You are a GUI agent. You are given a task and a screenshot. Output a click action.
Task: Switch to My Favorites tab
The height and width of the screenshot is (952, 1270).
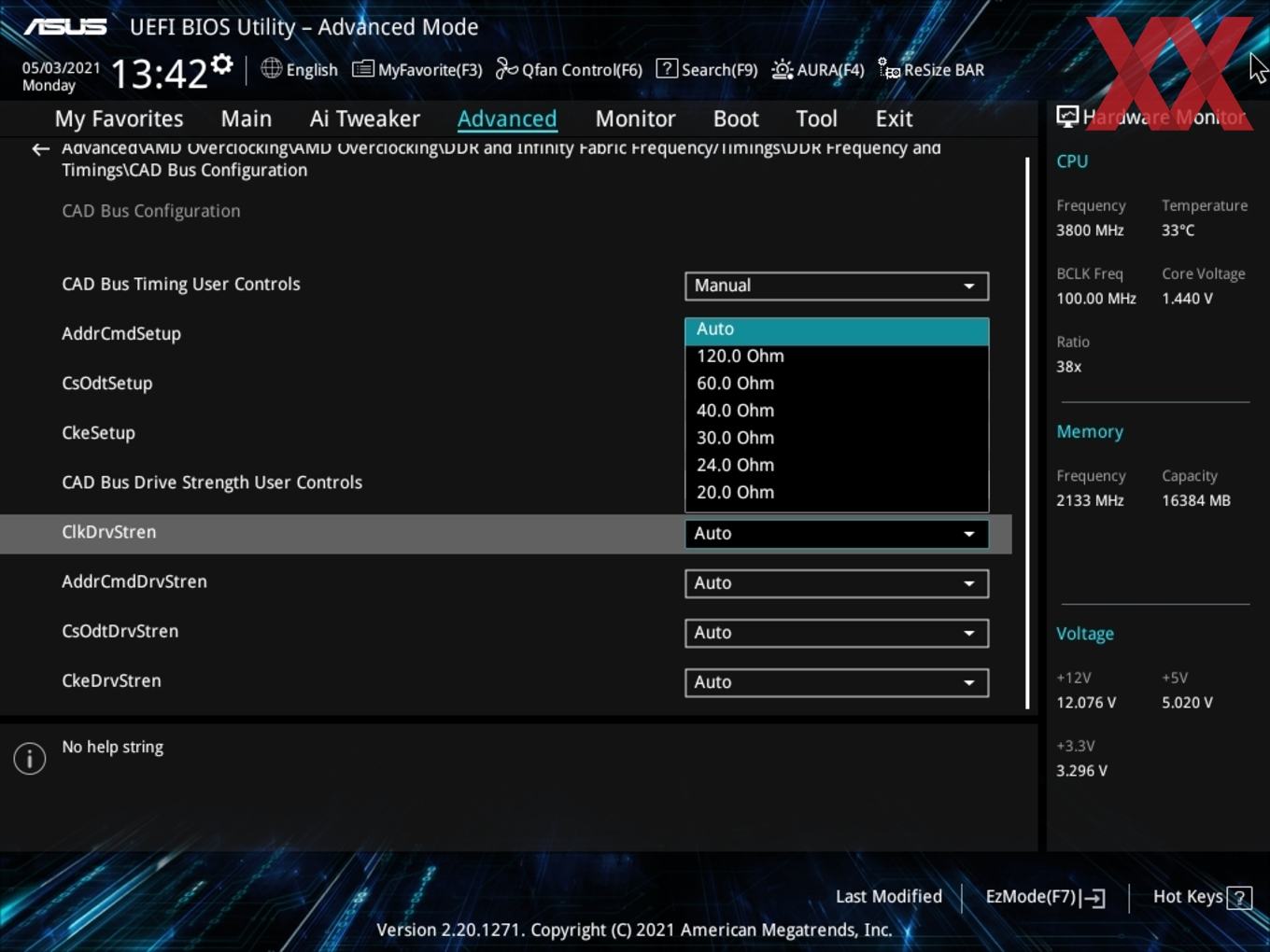click(x=120, y=119)
